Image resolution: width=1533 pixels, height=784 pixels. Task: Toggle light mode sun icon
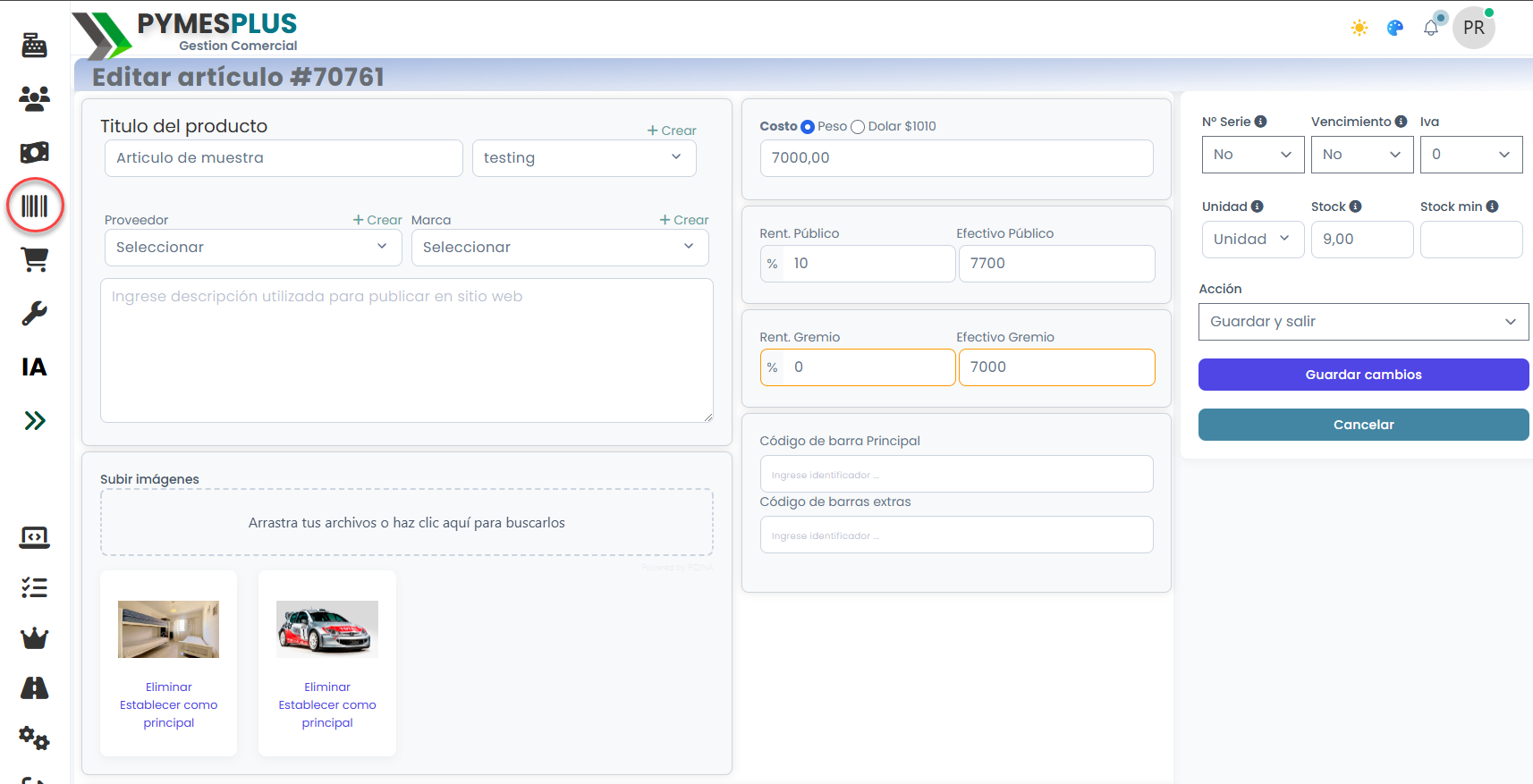1359,28
